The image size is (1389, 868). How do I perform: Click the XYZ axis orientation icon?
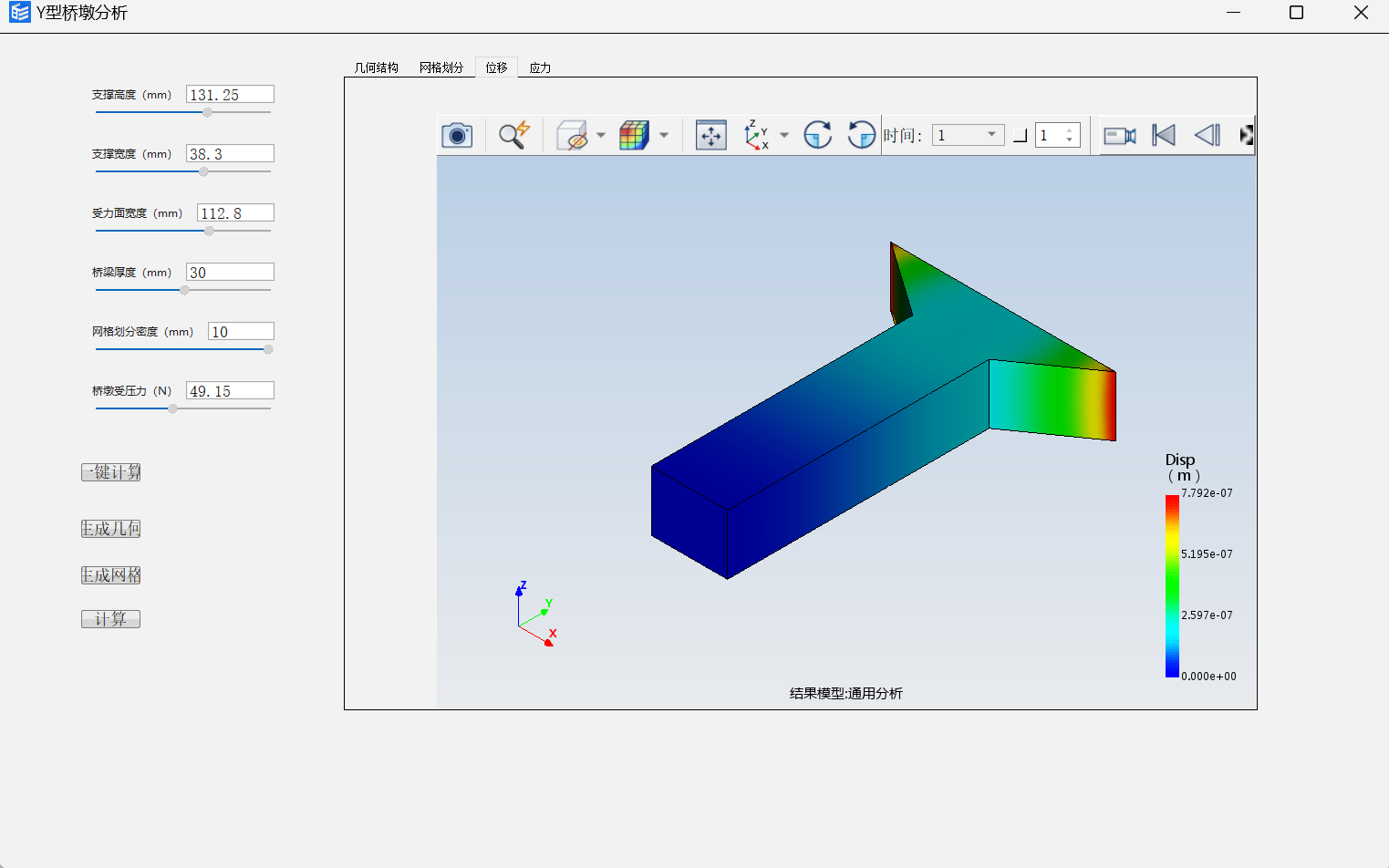[x=756, y=135]
